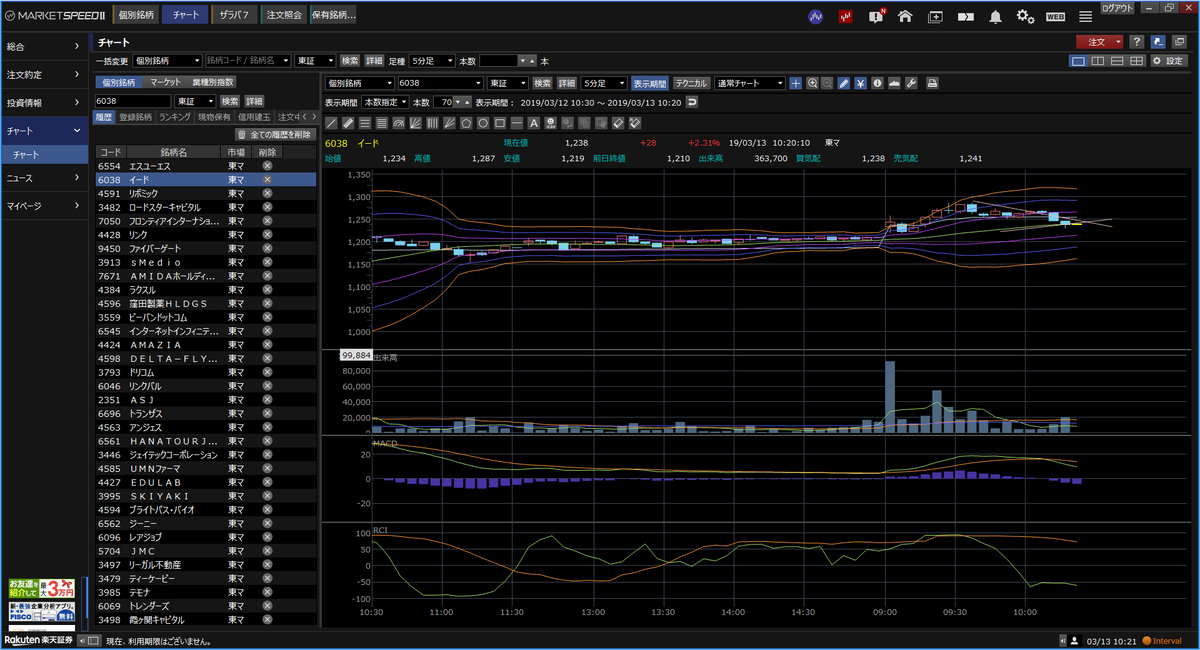Add a new screen page
The width and height of the screenshot is (1200, 650).
click(x=935, y=17)
